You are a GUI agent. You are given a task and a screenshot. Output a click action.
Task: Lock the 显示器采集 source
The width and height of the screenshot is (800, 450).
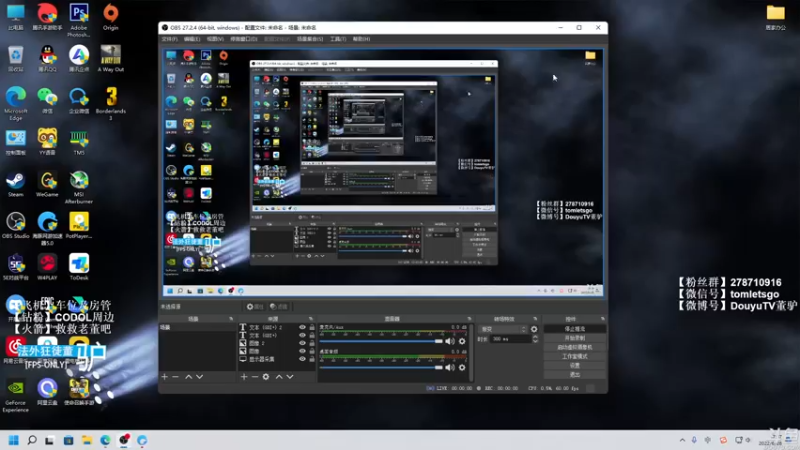[x=312, y=359]
